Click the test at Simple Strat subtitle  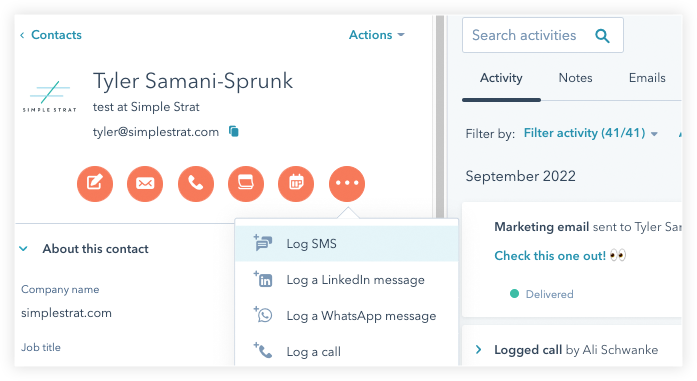pyautogui.click(x=146, y=107)
